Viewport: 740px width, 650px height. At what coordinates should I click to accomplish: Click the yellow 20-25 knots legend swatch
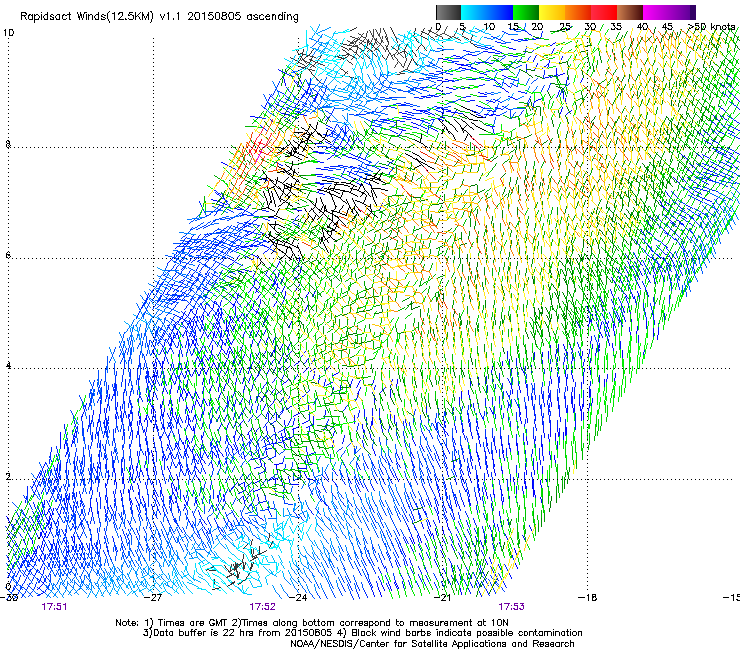[x=552, y=12]
